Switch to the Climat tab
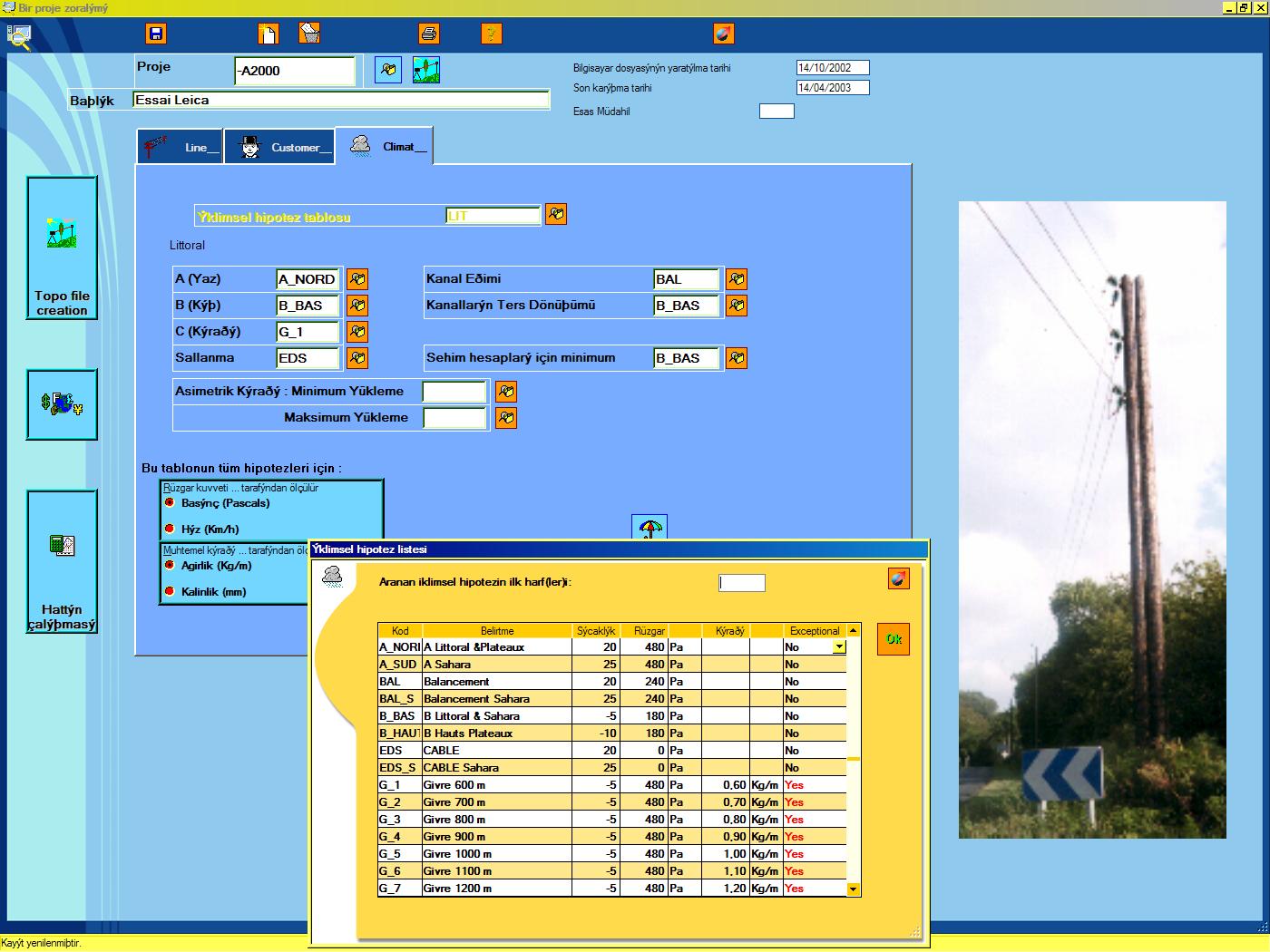Screen dimensions: 1270x952 384,146
